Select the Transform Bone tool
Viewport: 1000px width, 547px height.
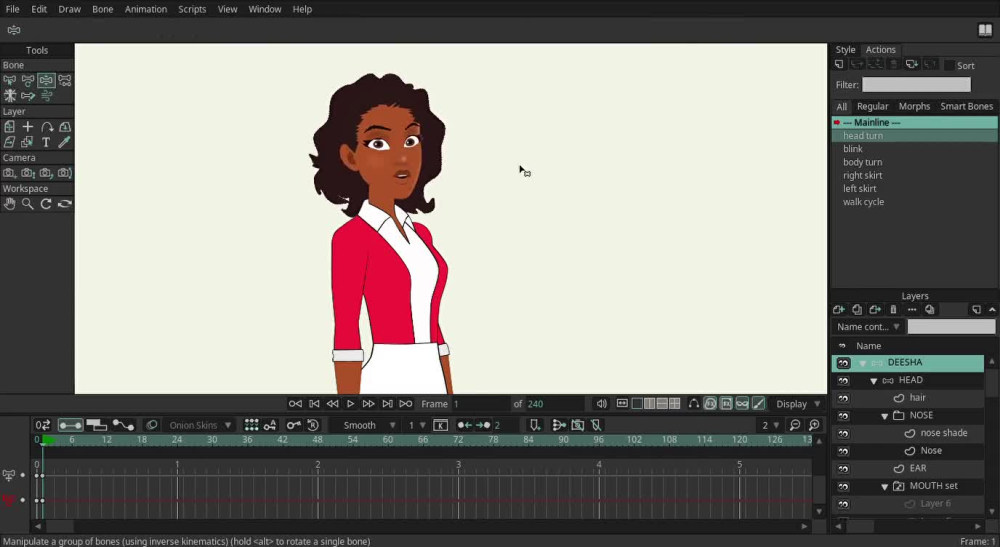[x=27, y=80]
